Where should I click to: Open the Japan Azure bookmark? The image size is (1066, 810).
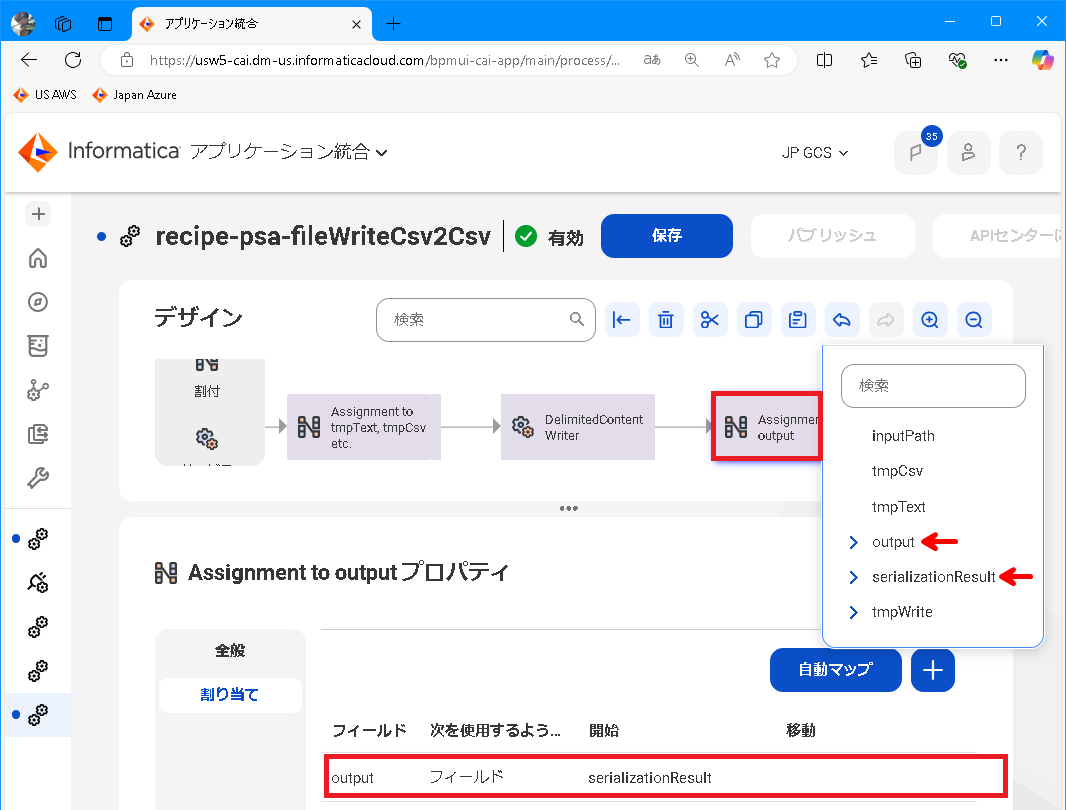135,95
